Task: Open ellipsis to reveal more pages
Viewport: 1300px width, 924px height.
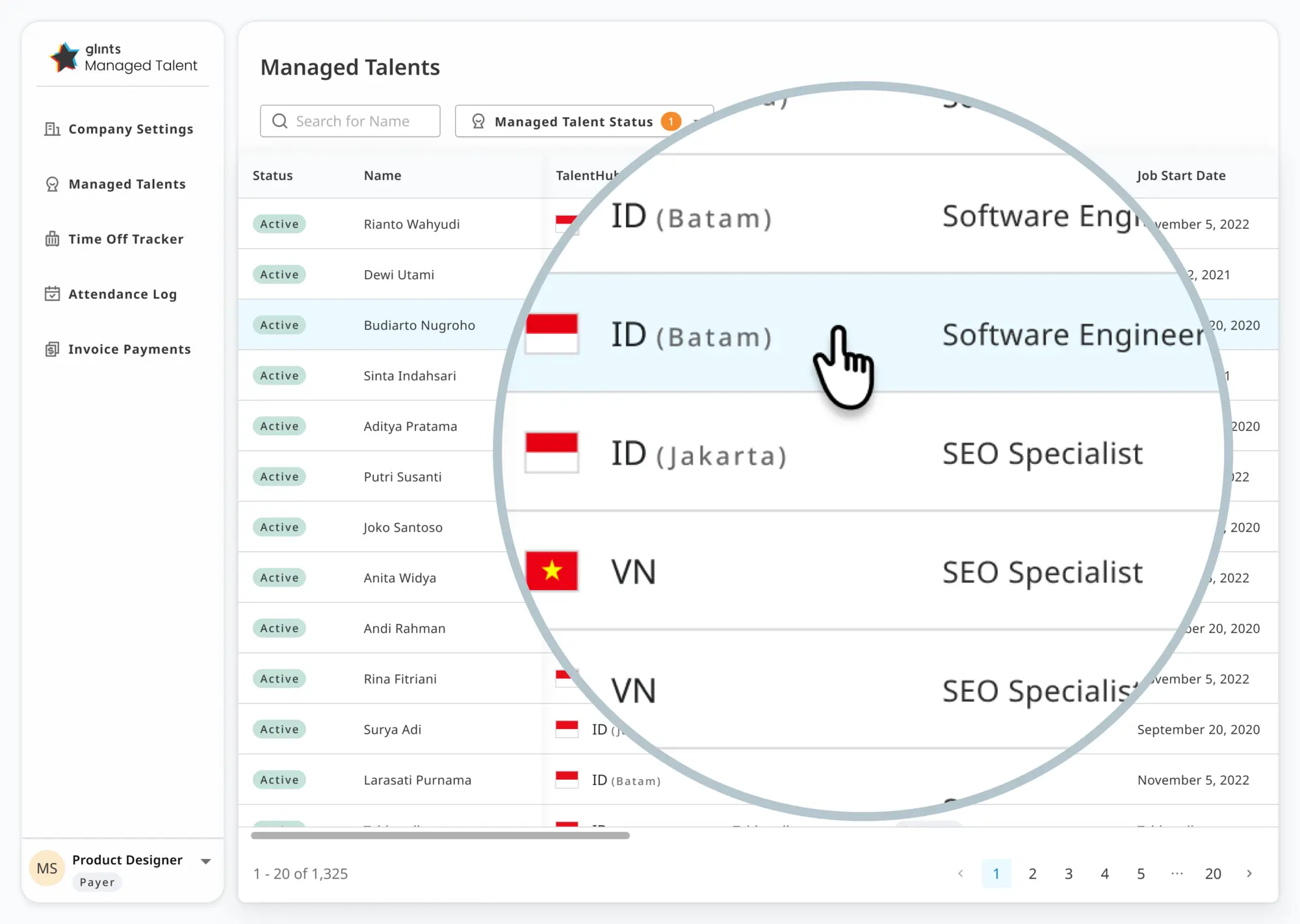Action: coord(1176,874)
